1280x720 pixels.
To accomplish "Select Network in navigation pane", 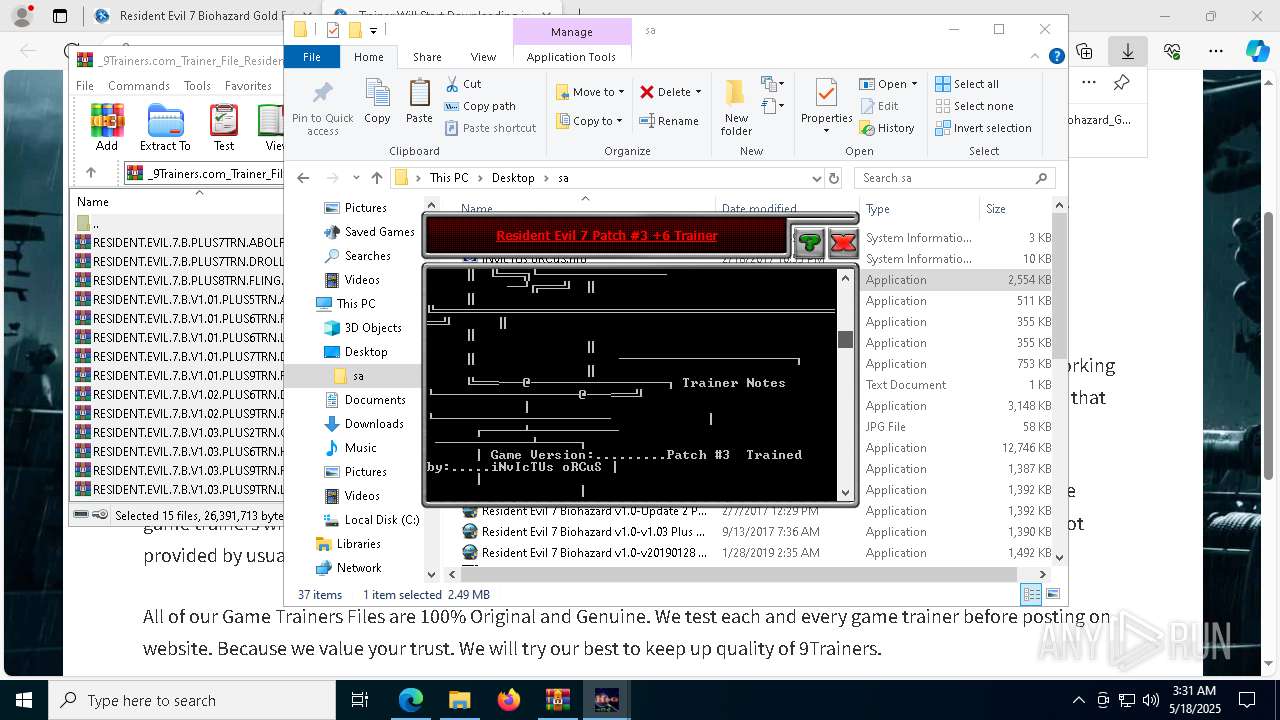I will click(x=359, y=567).
